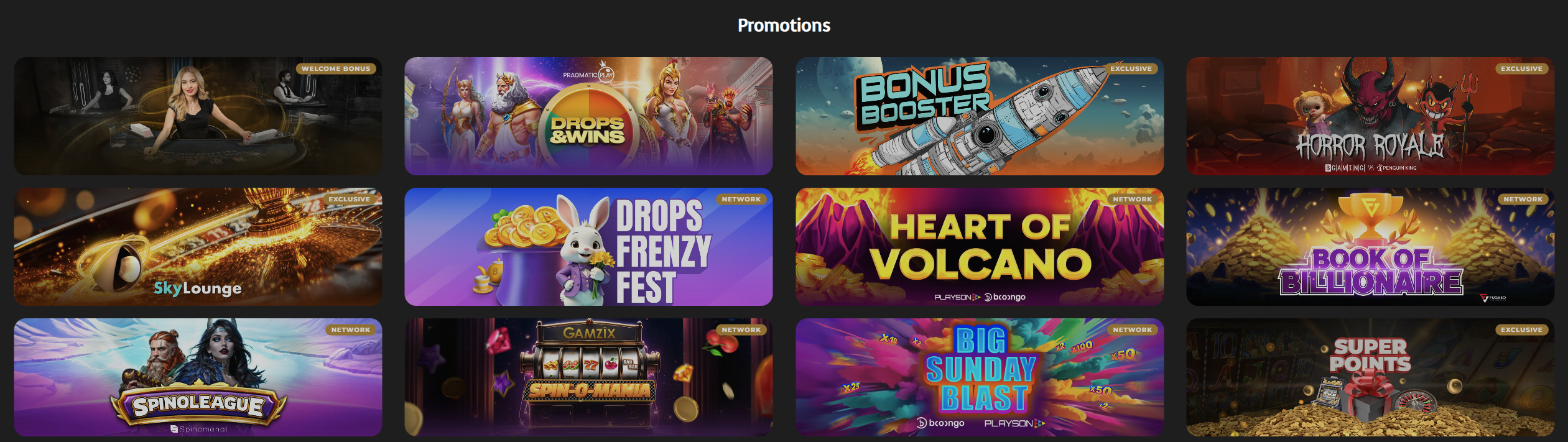
Task: Open the Drops & Wins promotion banner
Action: pyautogui.click(x=588, y=116)
